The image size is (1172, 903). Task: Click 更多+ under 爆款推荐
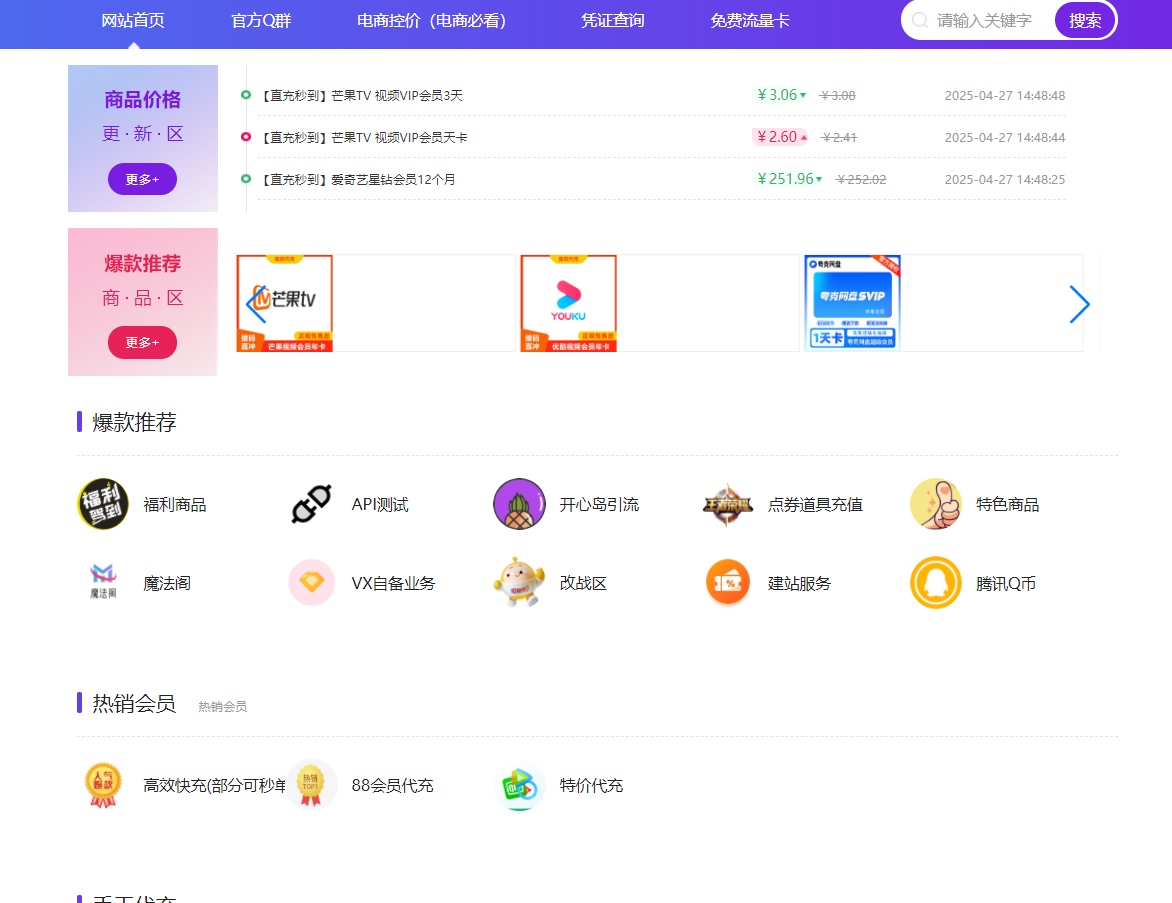tap(142, 342)
